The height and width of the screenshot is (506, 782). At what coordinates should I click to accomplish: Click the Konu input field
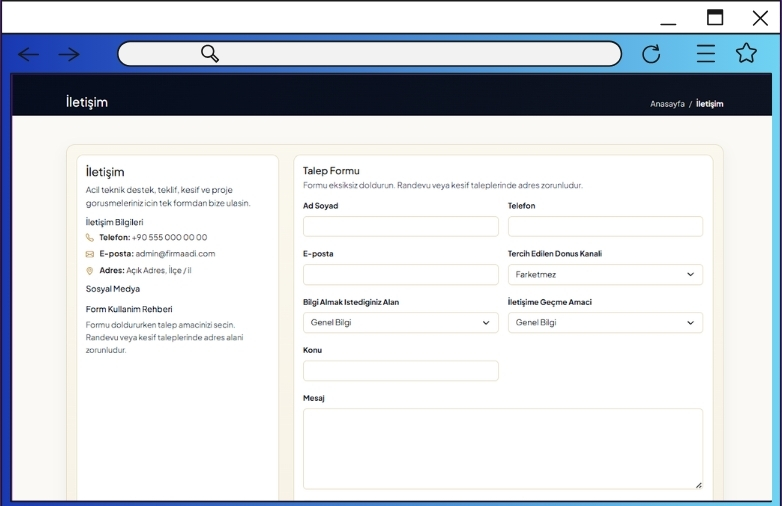(400, 371)
